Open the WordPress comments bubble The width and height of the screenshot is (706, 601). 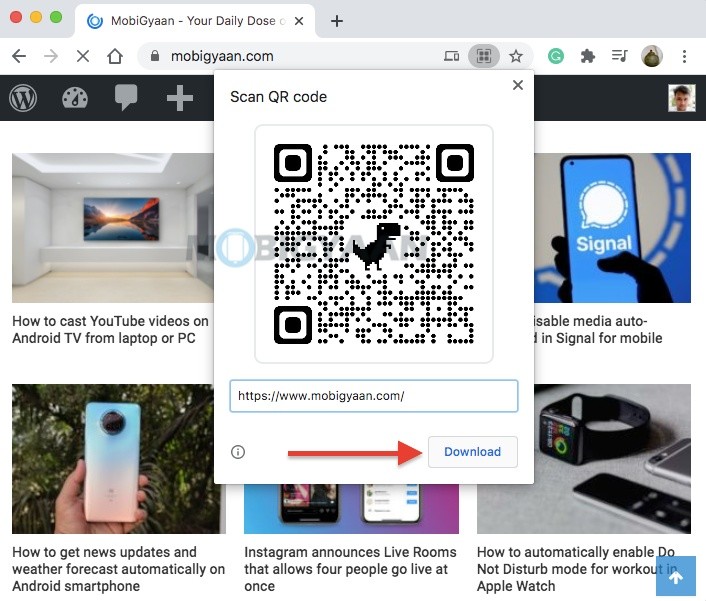pyautogui.click(x=126, y=98)
